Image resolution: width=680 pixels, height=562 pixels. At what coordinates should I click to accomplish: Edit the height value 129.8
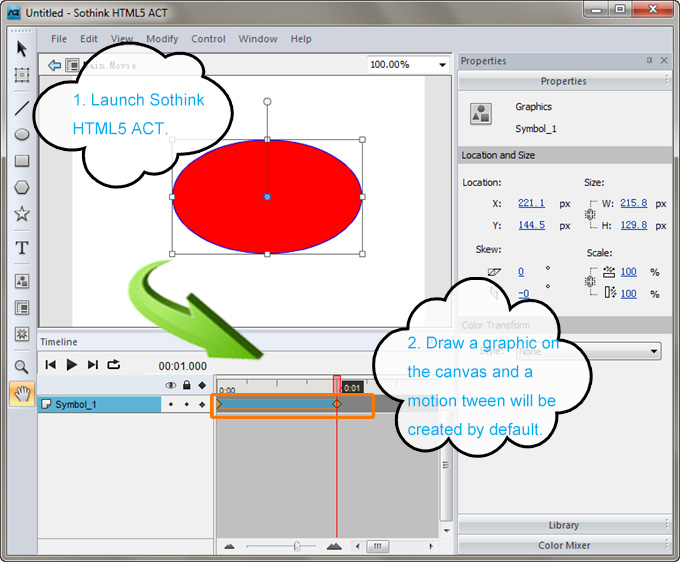(x=634, y=225)
